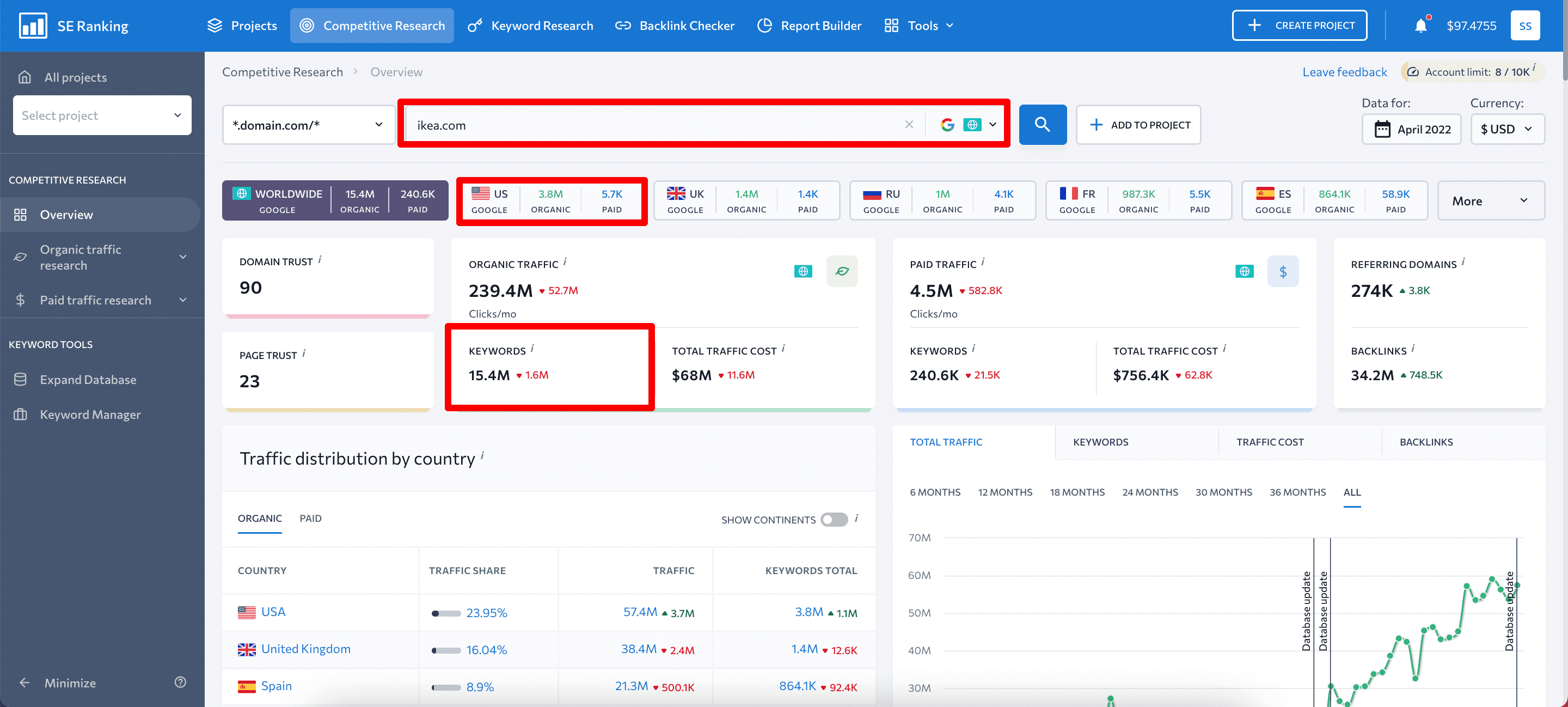Click the paid traffic dollar sign icon
Viewport: 1568px width, 707px height.
click(1284, 271)
